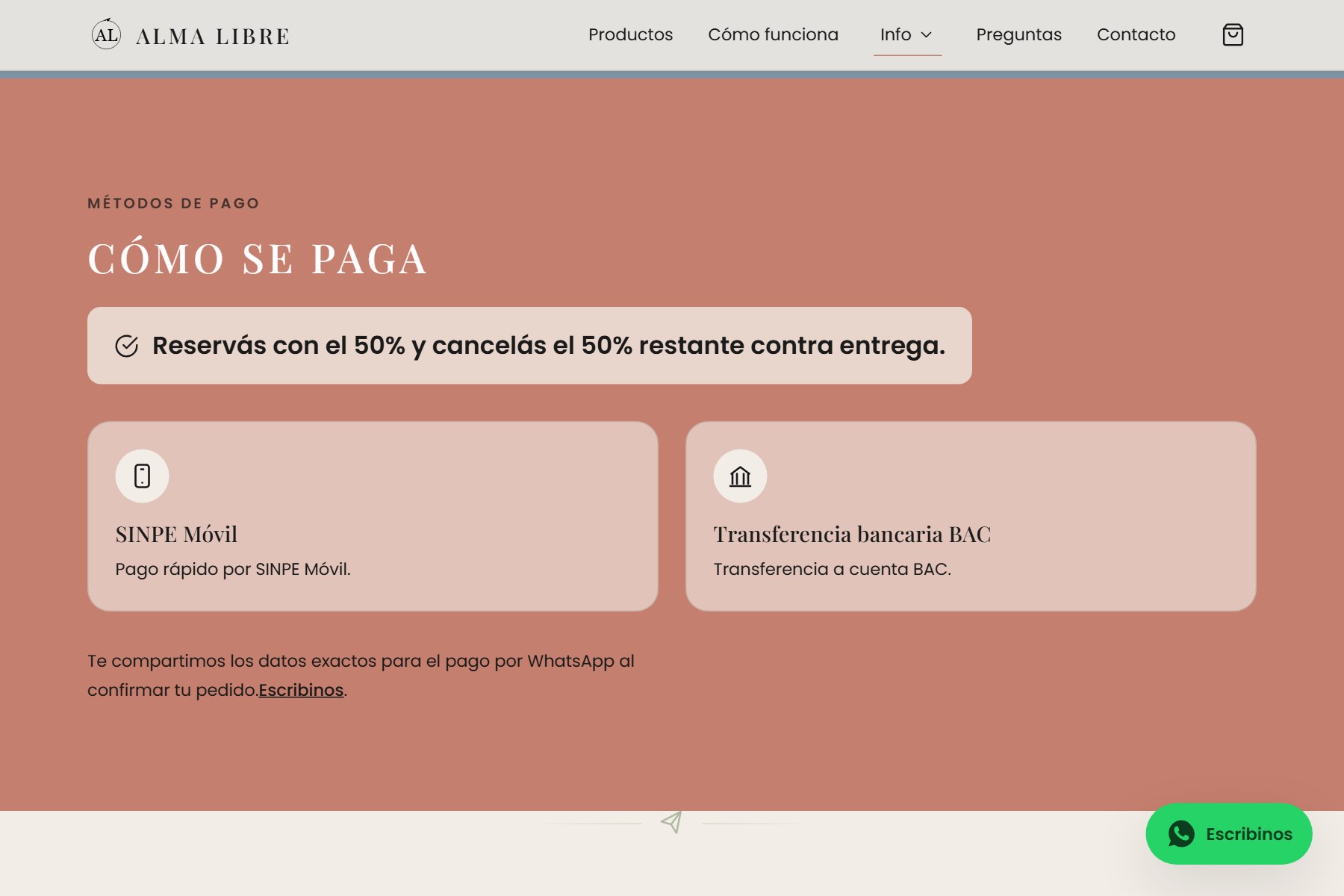This screenshot has width=1344, height=896.
Task: Click the bank building icon
Action: coord(740,476)
